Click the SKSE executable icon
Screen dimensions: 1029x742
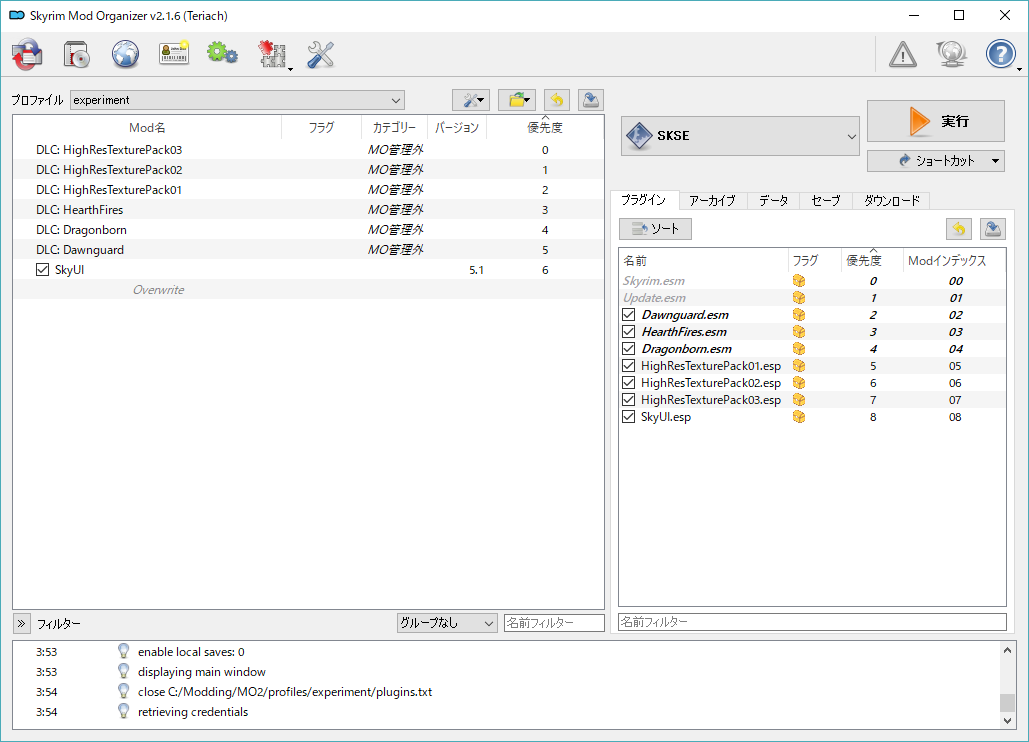[x=639, y=136]
